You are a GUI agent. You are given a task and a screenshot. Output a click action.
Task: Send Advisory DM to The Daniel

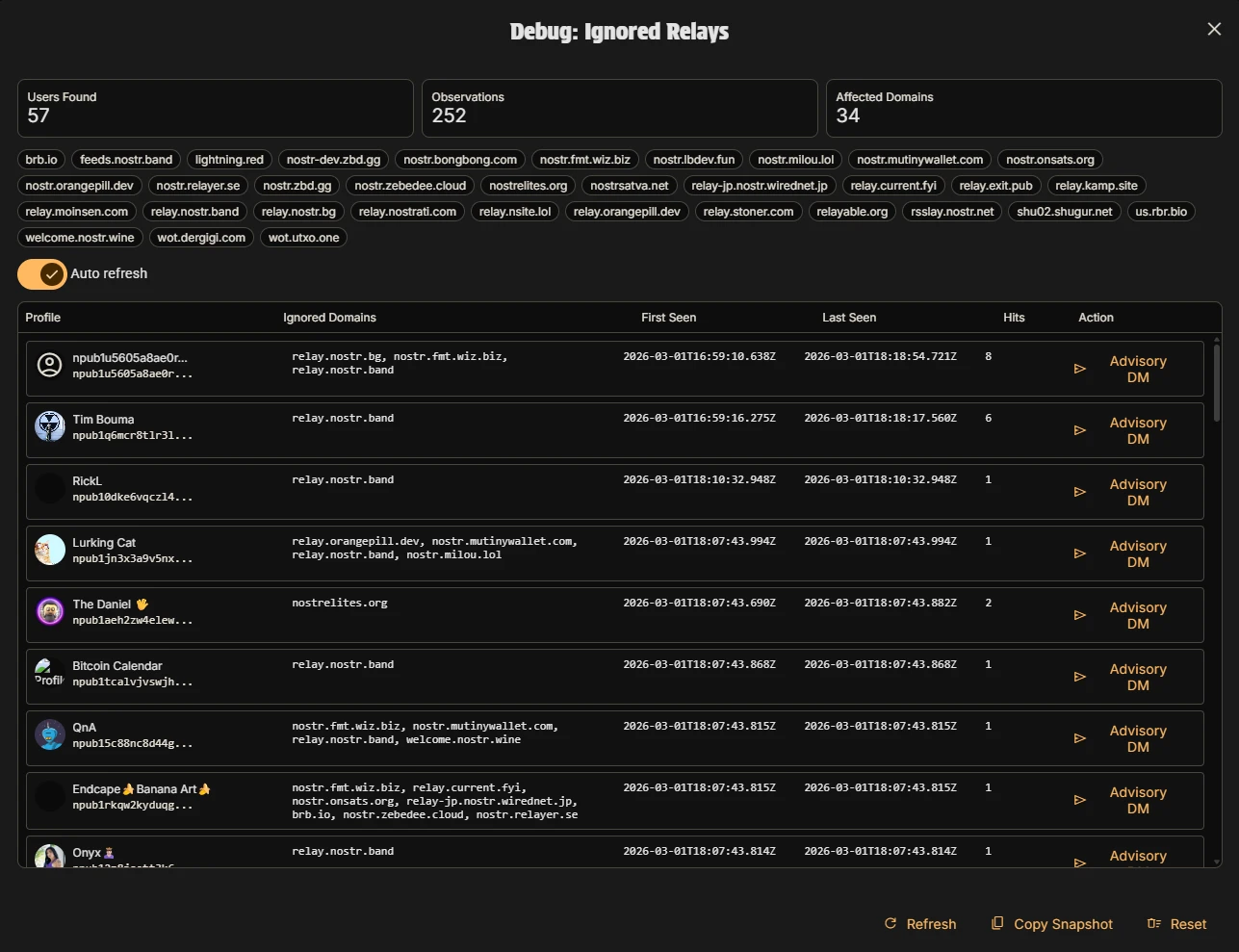pos(1137,615)
